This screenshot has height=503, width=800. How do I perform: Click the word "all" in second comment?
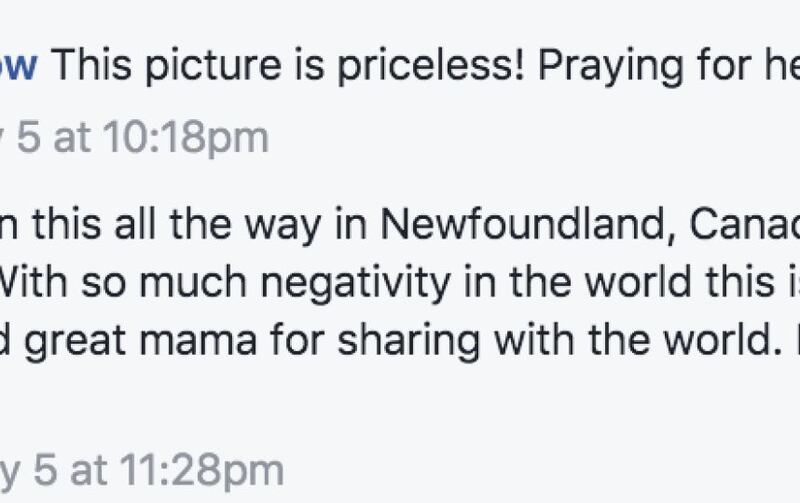135,225
